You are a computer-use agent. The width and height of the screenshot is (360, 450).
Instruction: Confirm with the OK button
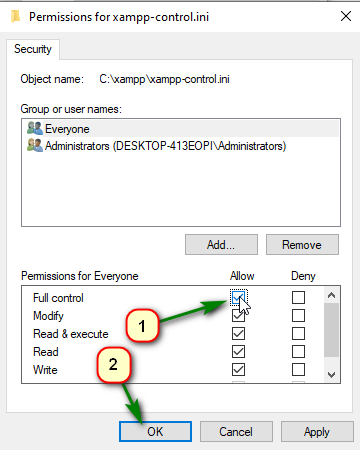click(155, 432)
